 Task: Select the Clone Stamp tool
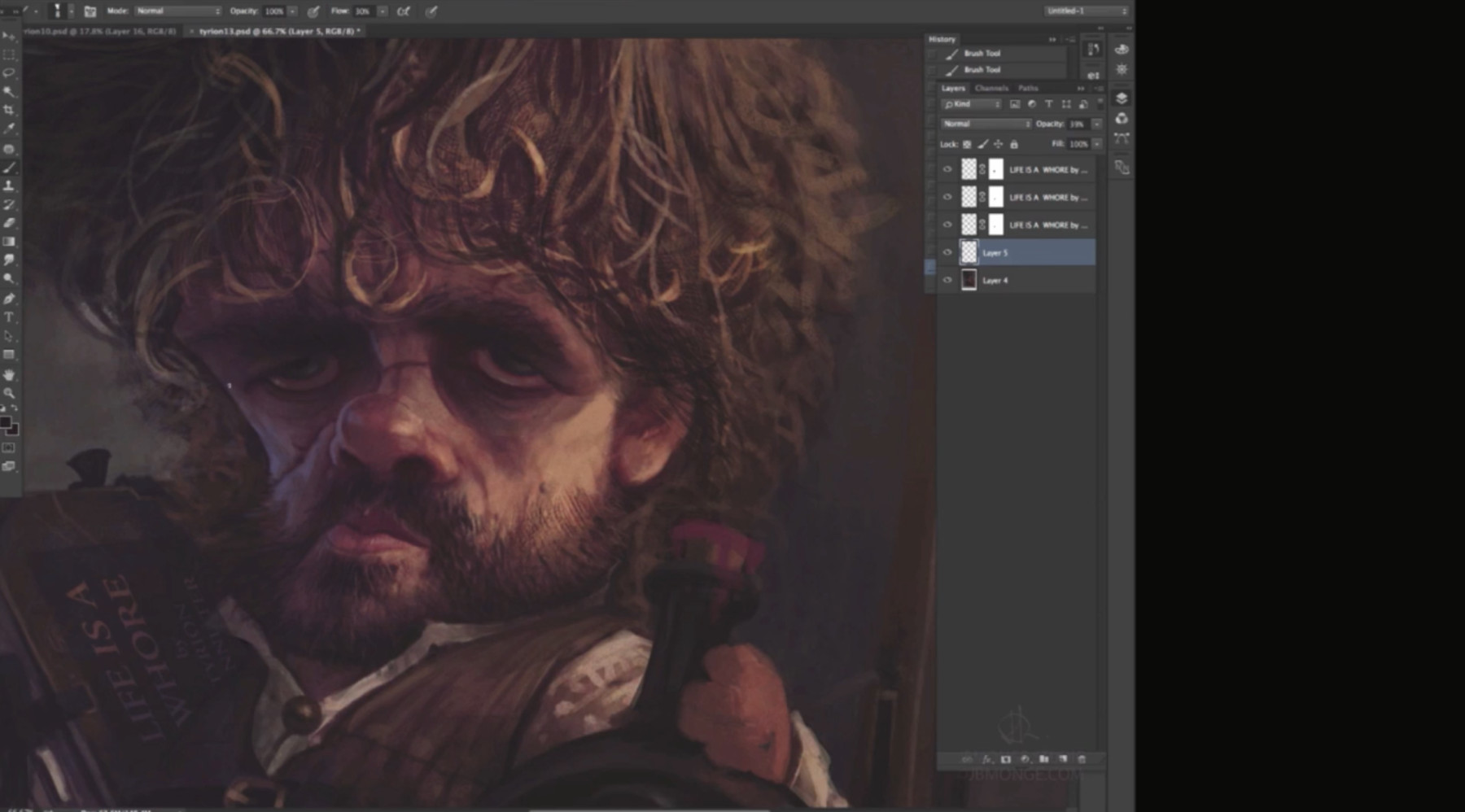coord(9,186)
